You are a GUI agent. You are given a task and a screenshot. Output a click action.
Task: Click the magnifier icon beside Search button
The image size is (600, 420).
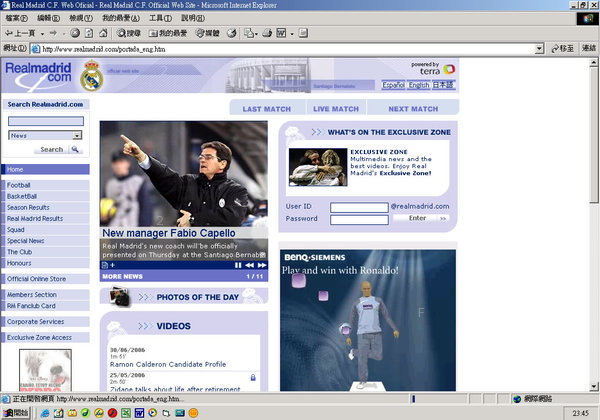[75, 149]
